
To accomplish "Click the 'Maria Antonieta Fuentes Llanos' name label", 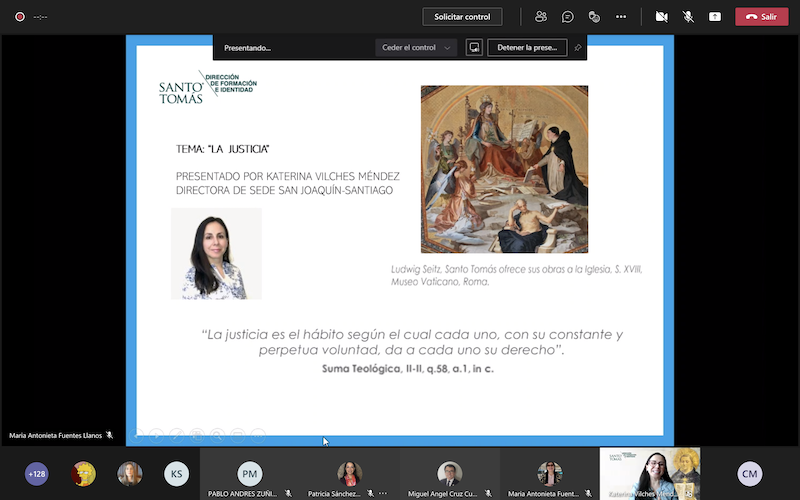I will (x=56, y=436).
